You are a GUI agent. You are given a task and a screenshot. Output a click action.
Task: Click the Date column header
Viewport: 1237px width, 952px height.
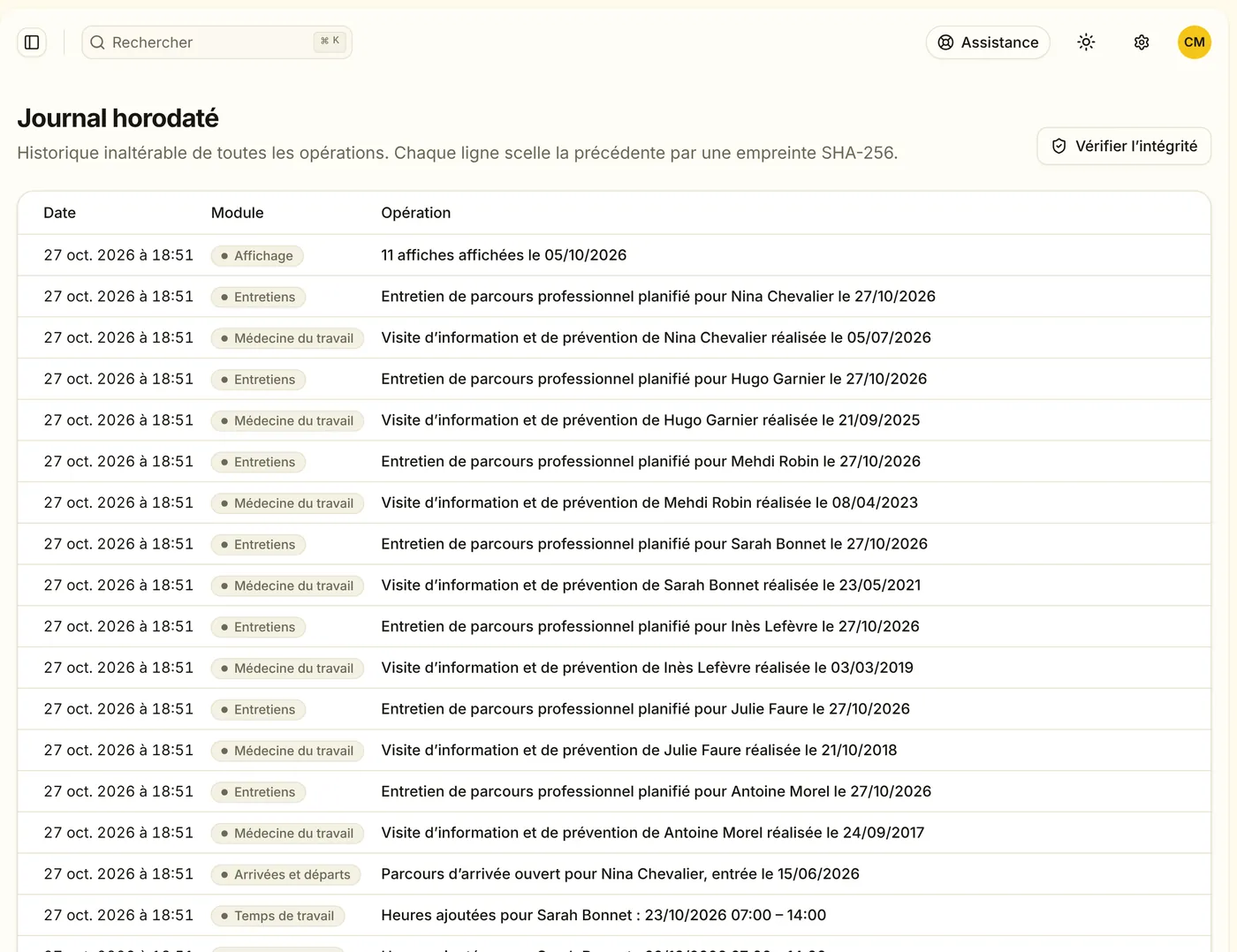click(59, 213)
